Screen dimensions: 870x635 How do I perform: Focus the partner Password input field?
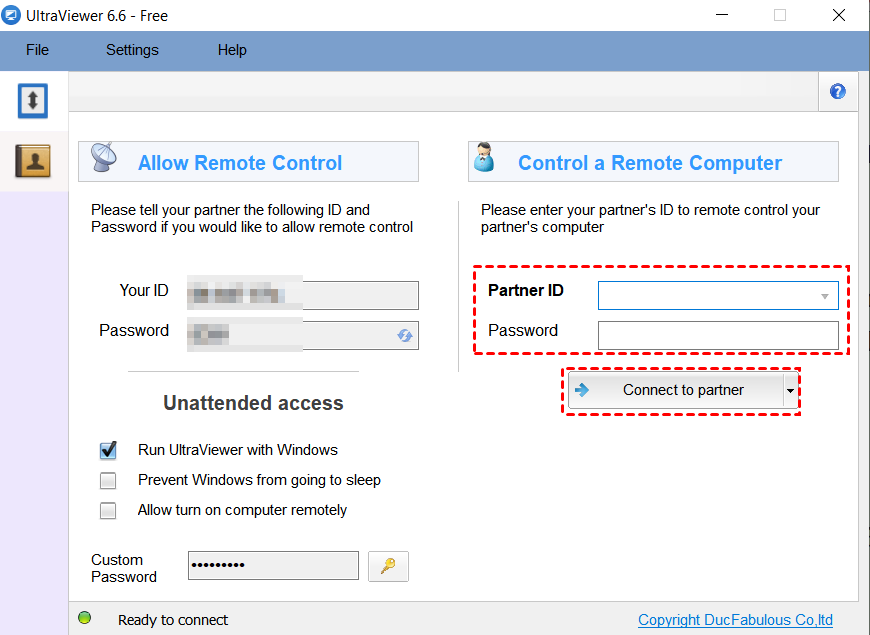coord(718,336)
